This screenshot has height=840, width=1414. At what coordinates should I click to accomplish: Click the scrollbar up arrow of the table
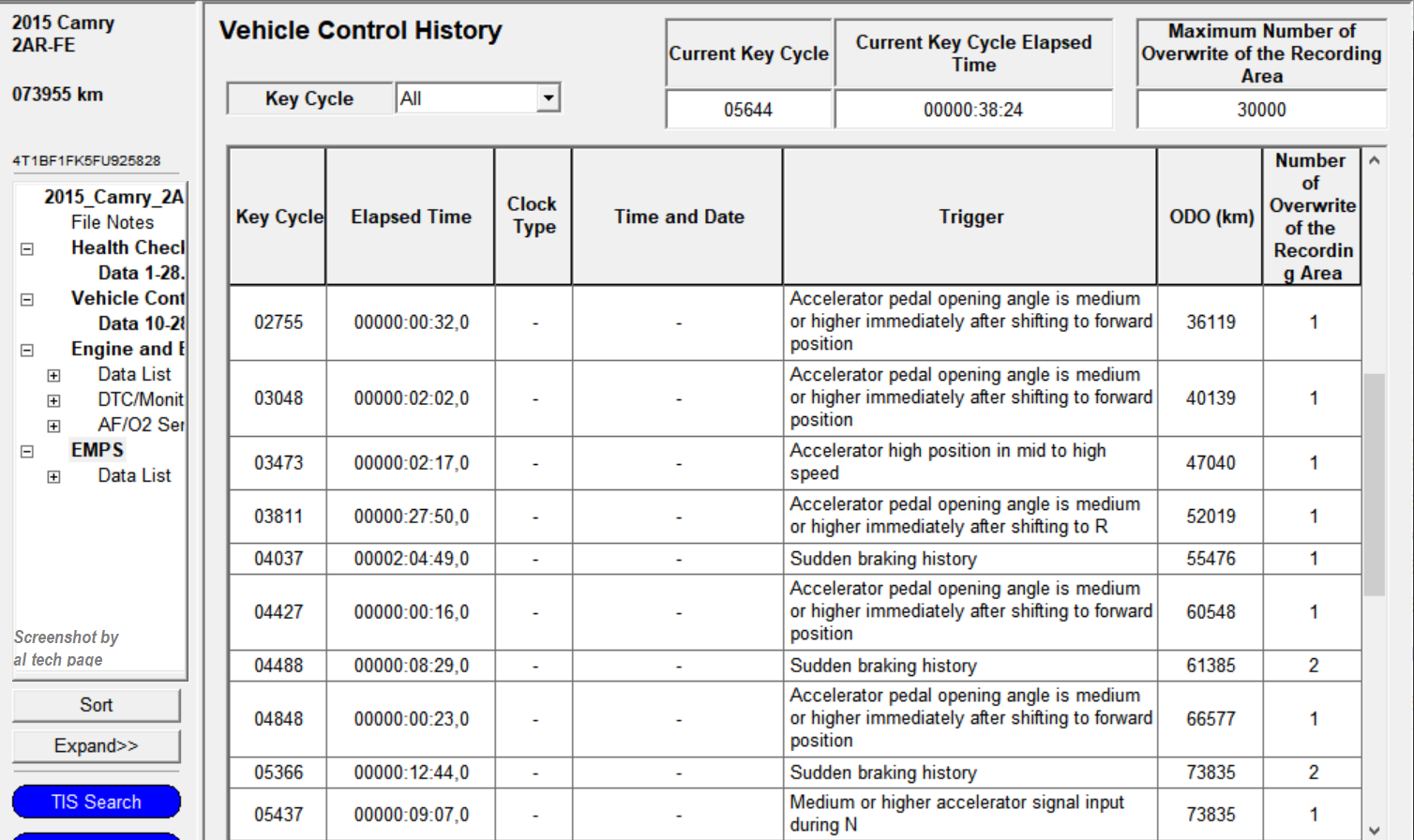pyautogui.click(x=1374, y=160)
